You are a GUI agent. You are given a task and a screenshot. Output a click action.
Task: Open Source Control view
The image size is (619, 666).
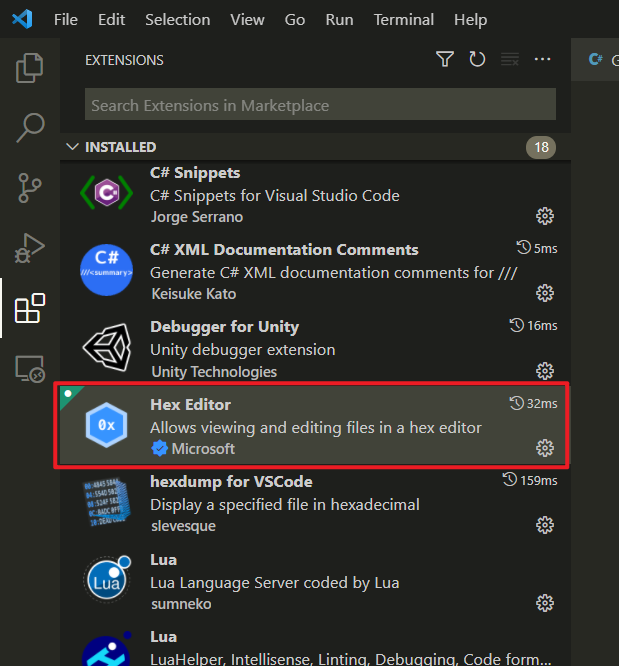coord(30,188)
